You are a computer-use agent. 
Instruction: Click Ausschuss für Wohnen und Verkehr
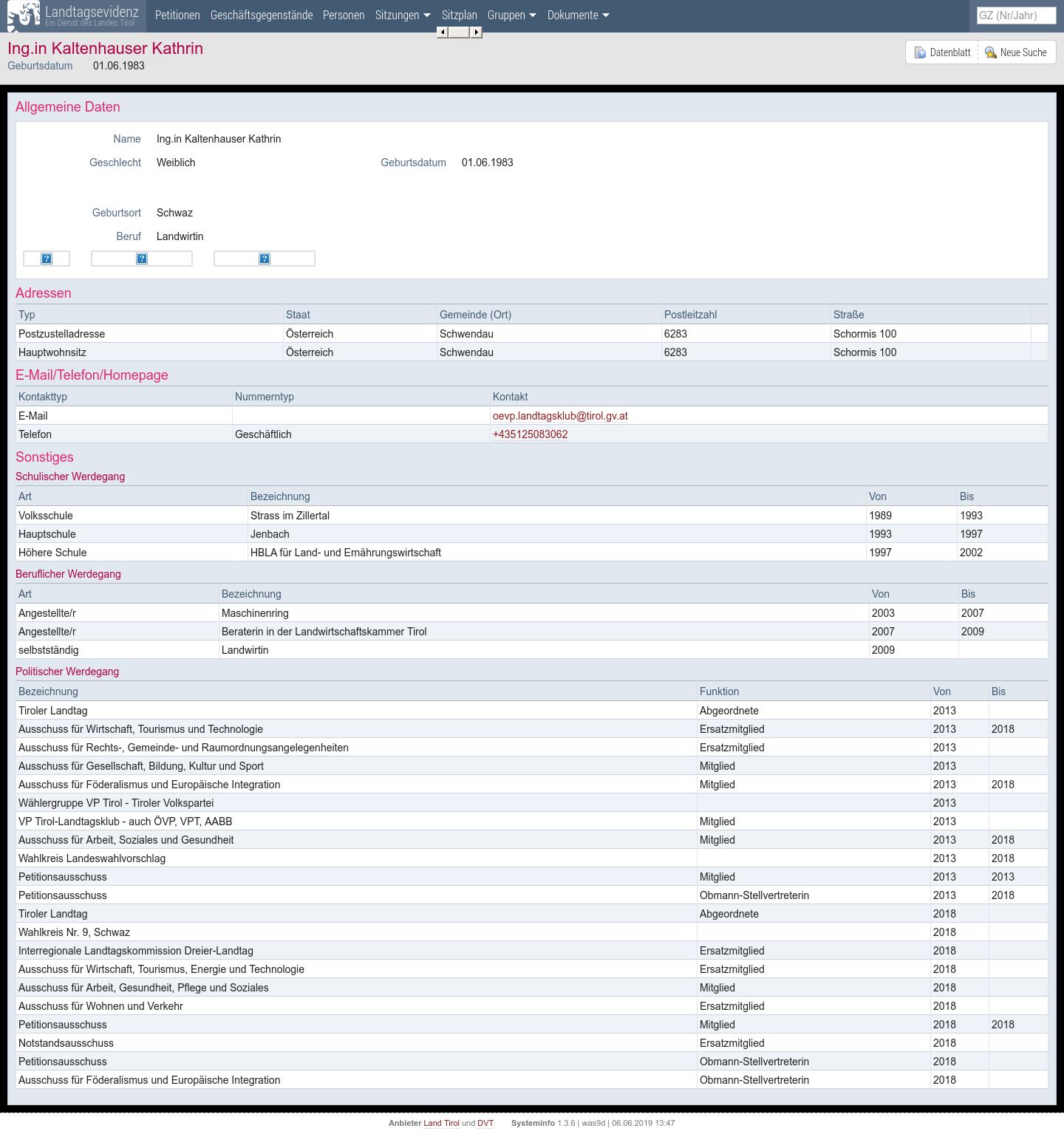click(x=100, y=1006)
